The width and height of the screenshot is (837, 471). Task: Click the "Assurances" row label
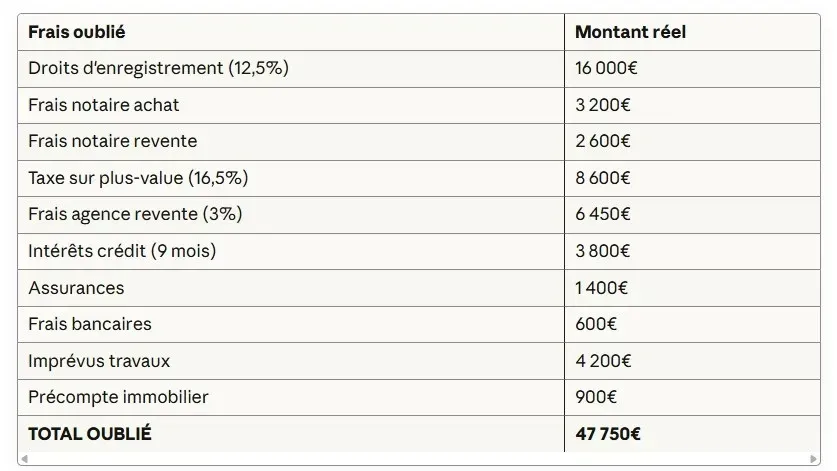(x=76, y=288)
